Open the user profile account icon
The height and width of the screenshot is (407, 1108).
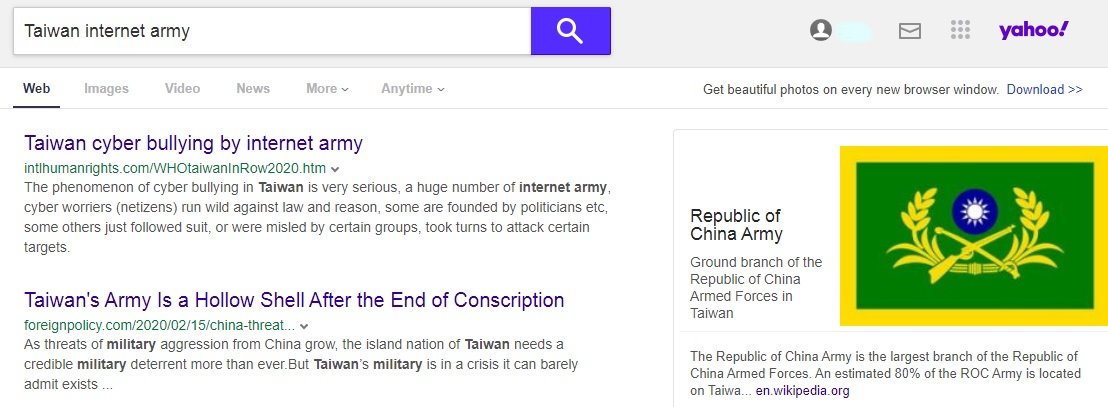pos(821,31)
